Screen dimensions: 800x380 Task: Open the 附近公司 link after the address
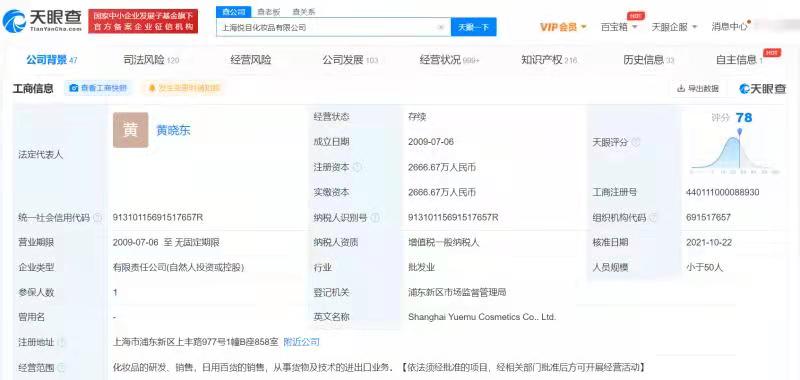tap(302, 342)
